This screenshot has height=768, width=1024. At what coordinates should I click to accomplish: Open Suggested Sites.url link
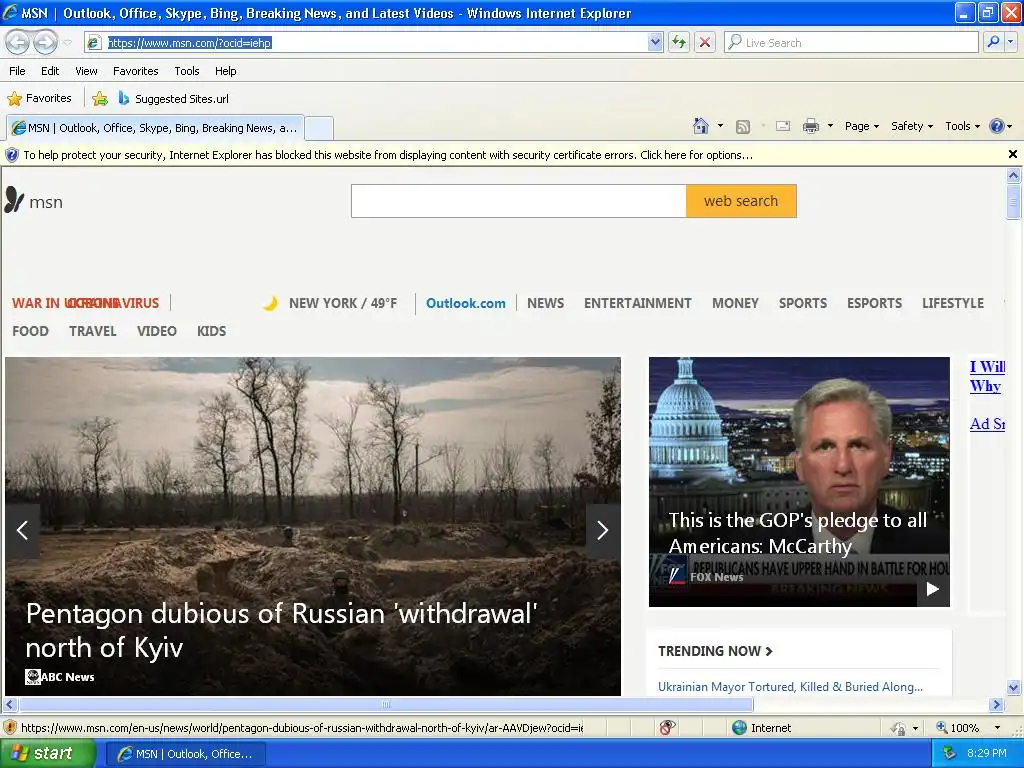[x=173, y=99]
